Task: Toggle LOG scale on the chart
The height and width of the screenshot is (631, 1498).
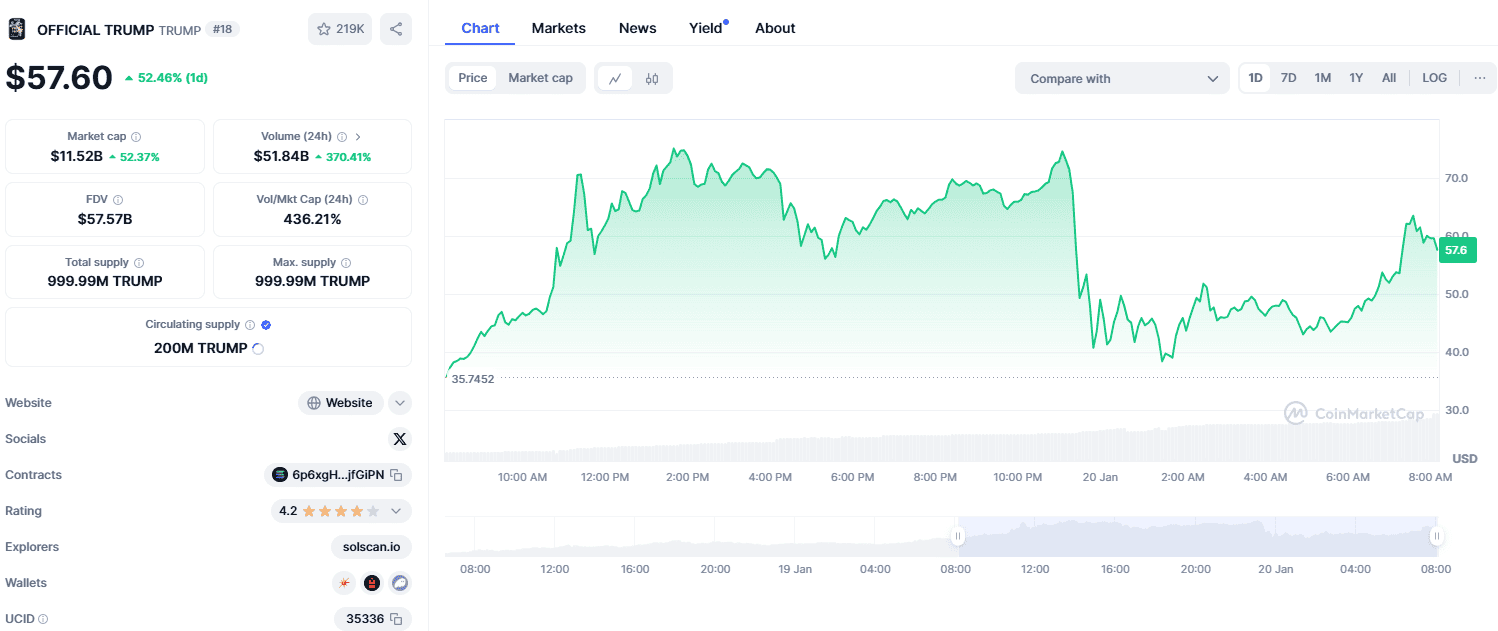Action: point(1434,77)
